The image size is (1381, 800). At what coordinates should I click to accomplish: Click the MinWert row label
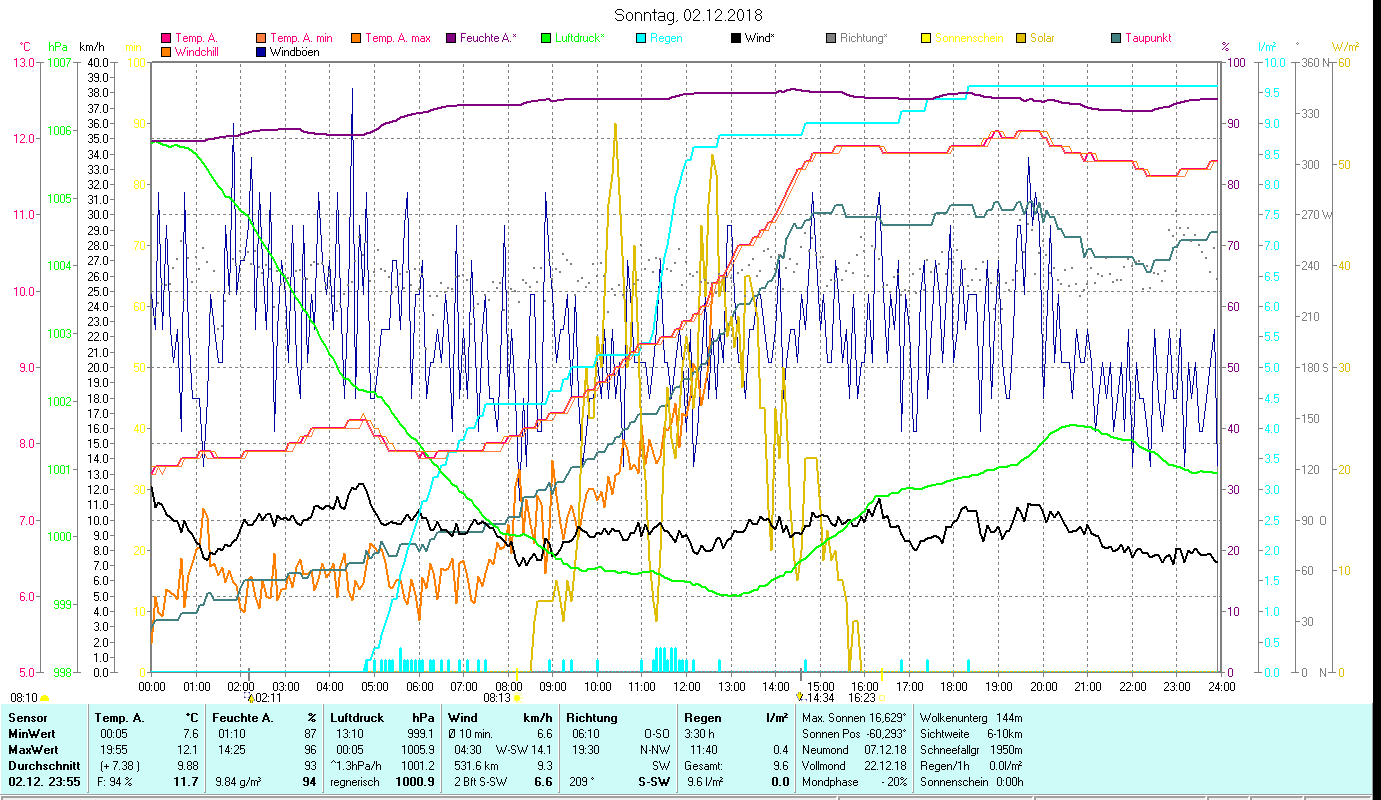pyautogui.click(x=33, y=736)
